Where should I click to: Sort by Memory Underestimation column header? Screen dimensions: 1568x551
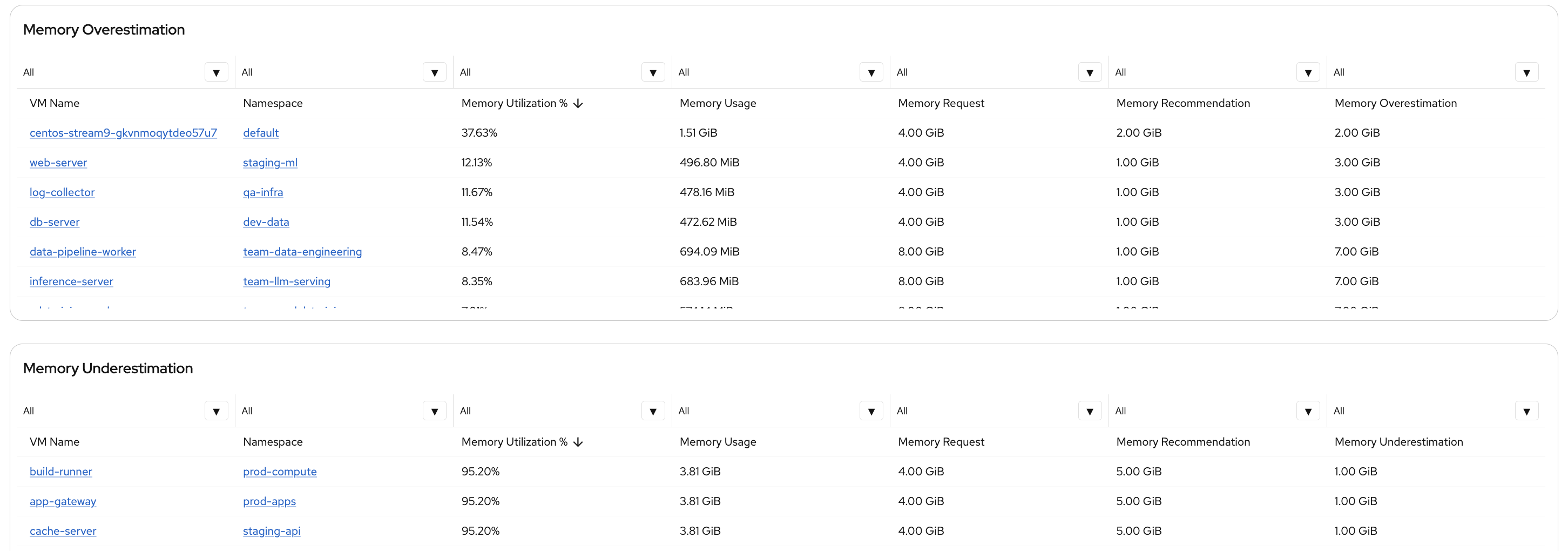click(1399, 442)
